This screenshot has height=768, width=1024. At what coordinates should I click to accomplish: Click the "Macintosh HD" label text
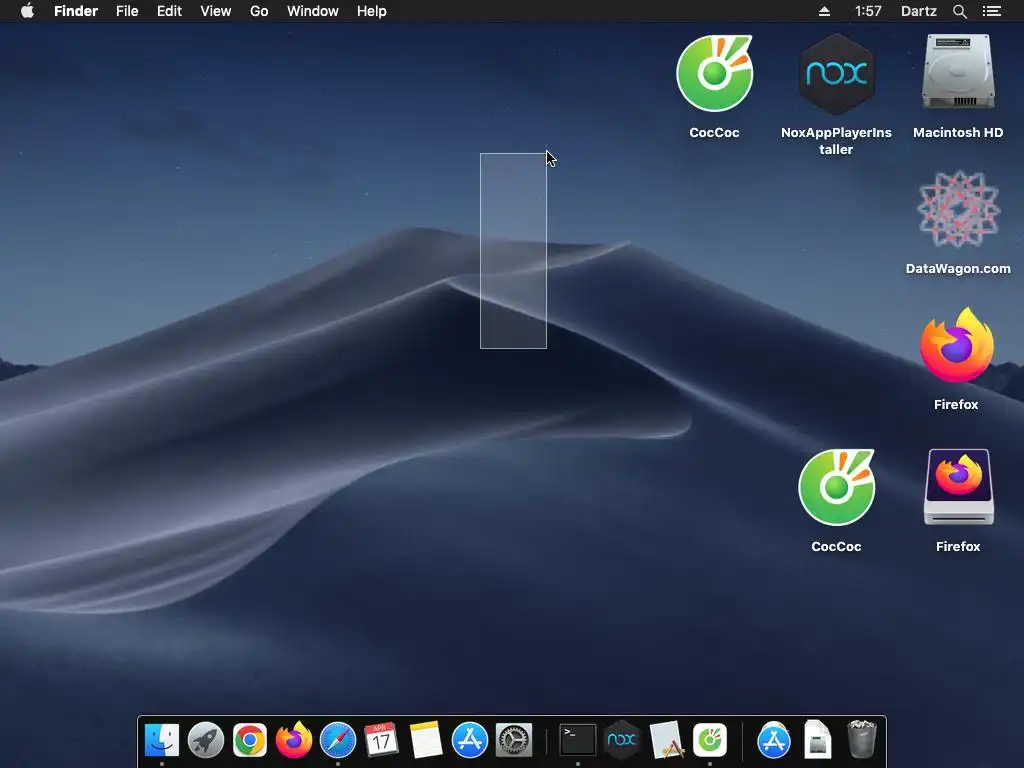958,133
